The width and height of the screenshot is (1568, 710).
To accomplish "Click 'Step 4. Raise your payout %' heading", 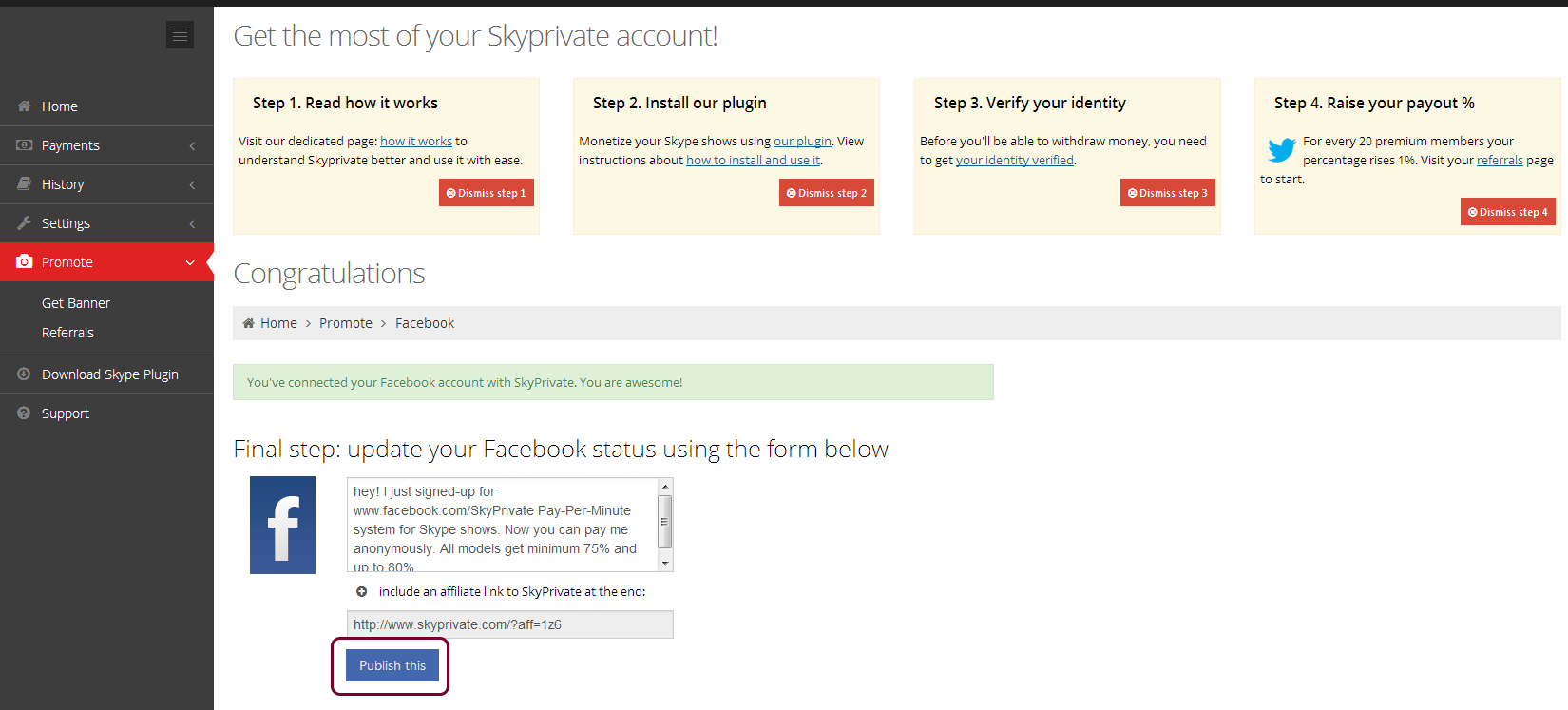I will click(1374, 103).
